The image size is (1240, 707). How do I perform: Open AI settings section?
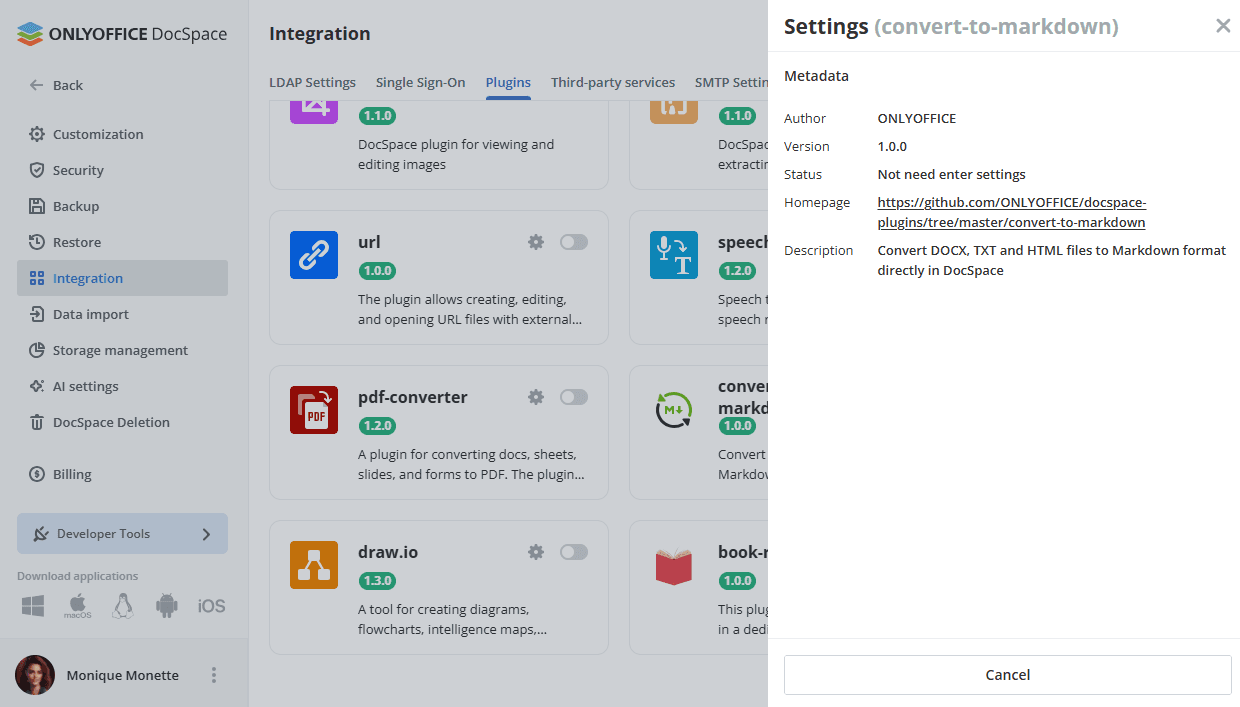pos(122,386)
